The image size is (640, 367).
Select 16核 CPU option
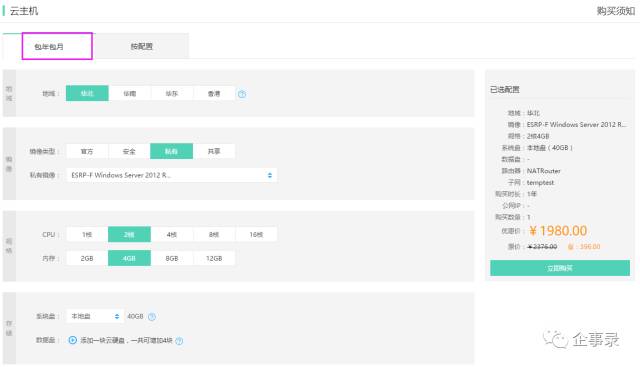[256, 234]
